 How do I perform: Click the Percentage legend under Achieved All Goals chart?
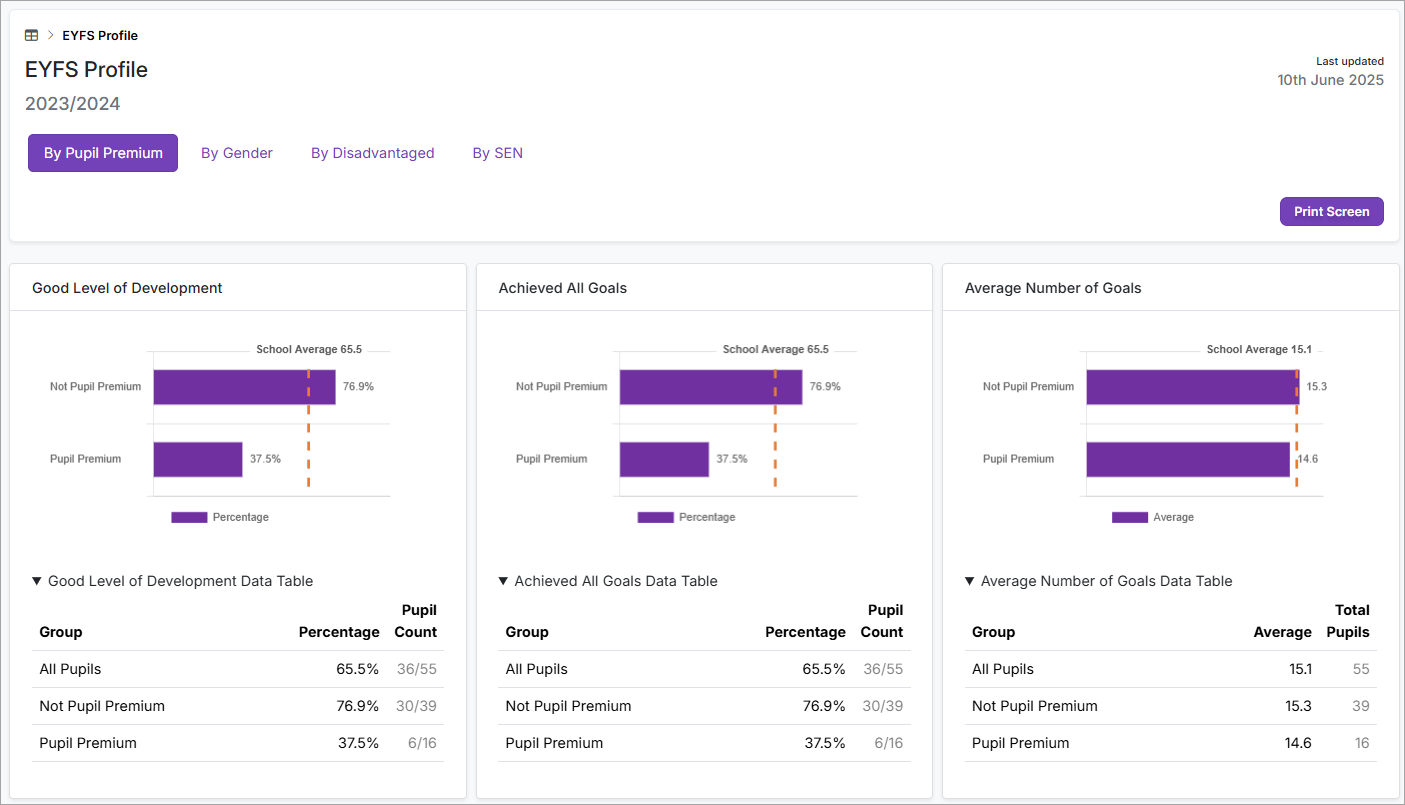(x=656, y=517)
